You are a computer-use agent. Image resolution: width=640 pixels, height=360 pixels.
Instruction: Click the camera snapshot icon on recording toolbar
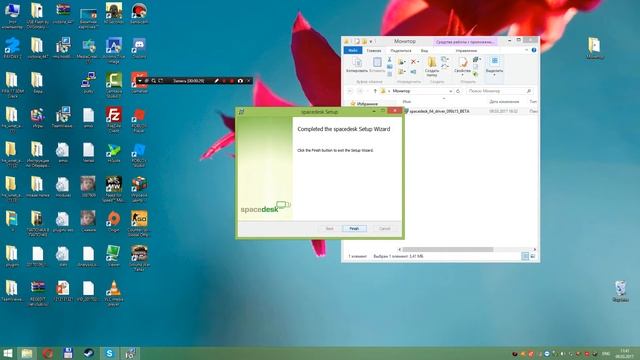[240, 81]
